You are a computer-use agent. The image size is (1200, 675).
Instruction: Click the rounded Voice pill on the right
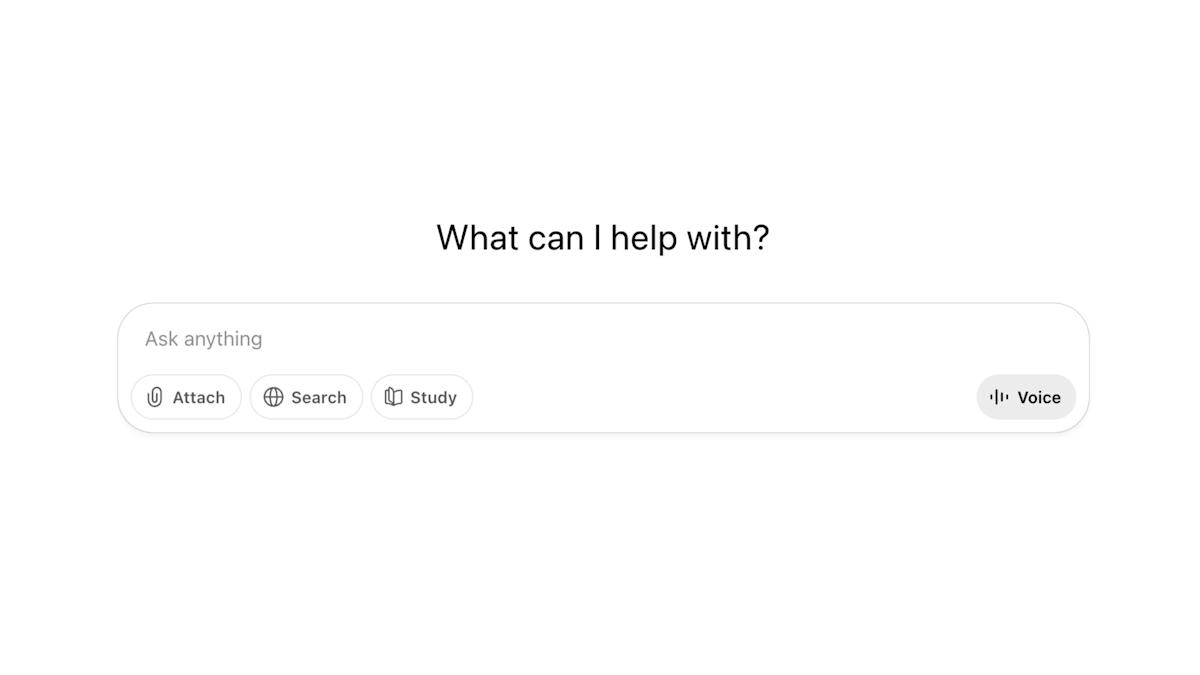(1026, 397)
